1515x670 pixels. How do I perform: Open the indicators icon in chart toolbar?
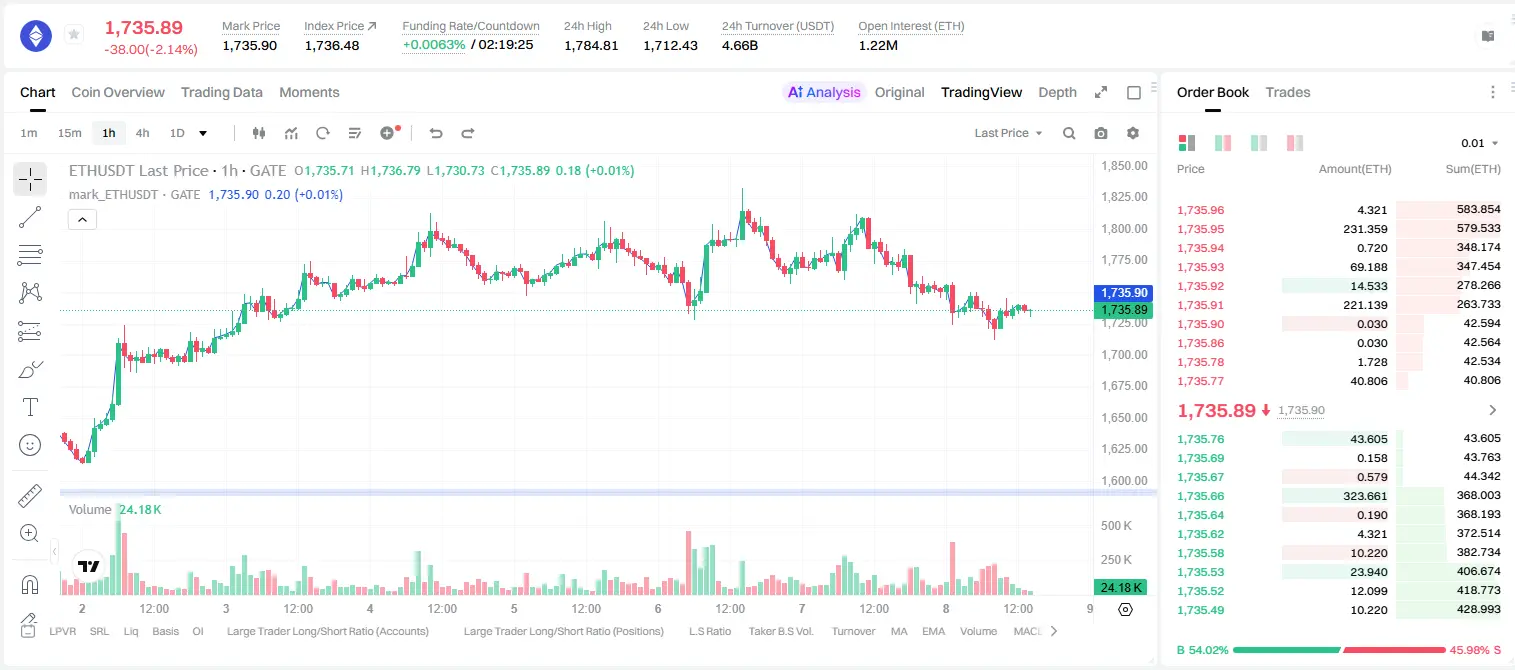[x=291, y=133]
